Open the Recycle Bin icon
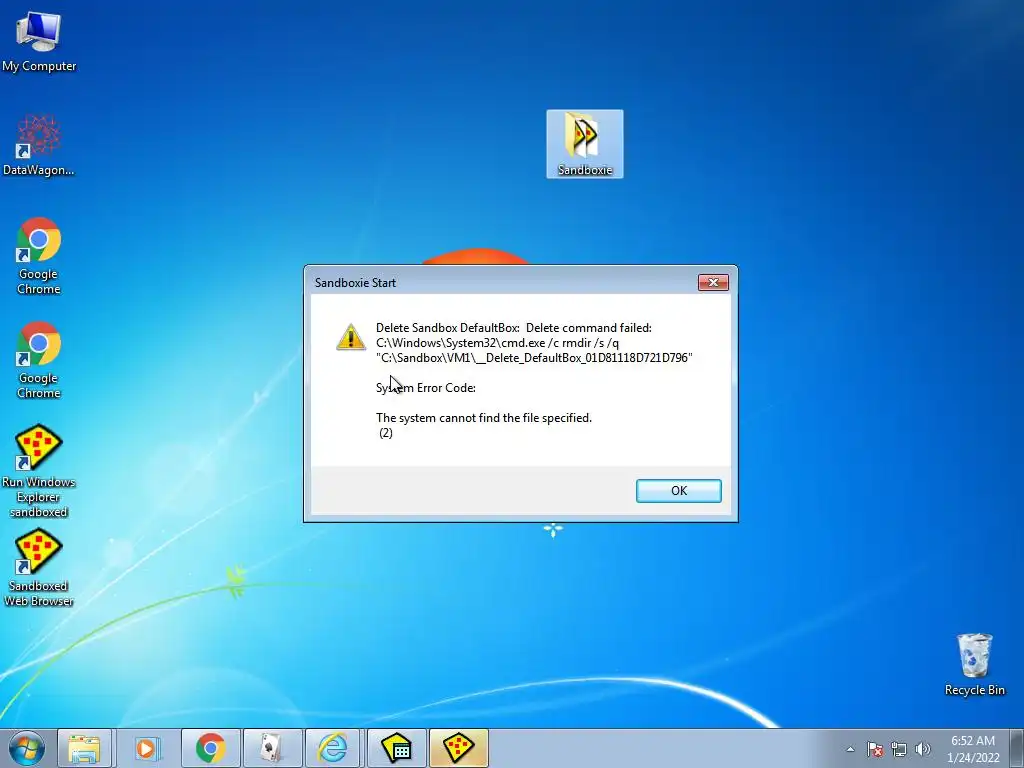1024x768 pixels. pyautogui.click(x=974, y=664)
